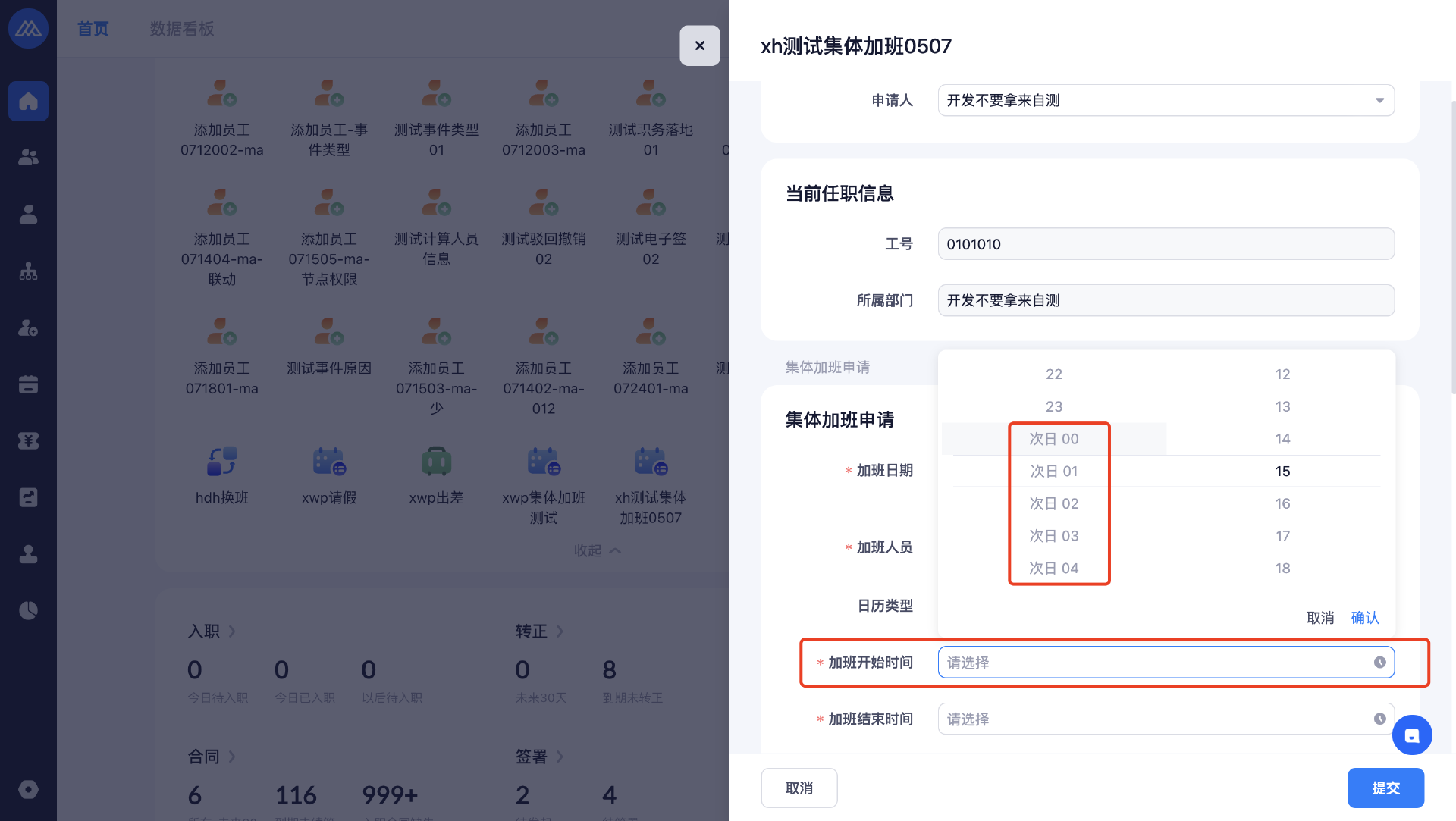Screen dimensions: 1456x821
Task: Open the pie chart sidebar icon
Action: tap(28, 610)
